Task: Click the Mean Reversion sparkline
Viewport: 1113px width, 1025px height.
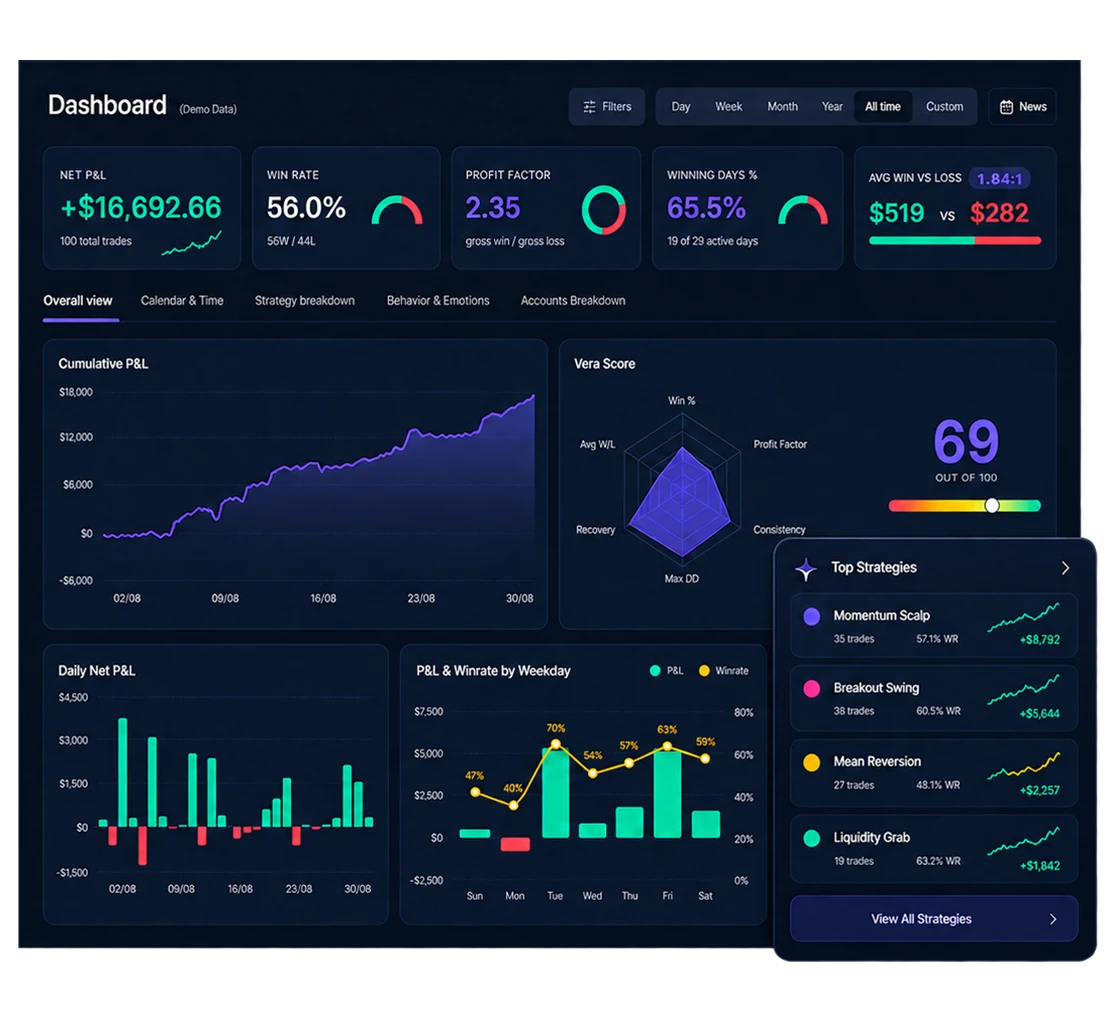Action: [x=1023, y=765]
